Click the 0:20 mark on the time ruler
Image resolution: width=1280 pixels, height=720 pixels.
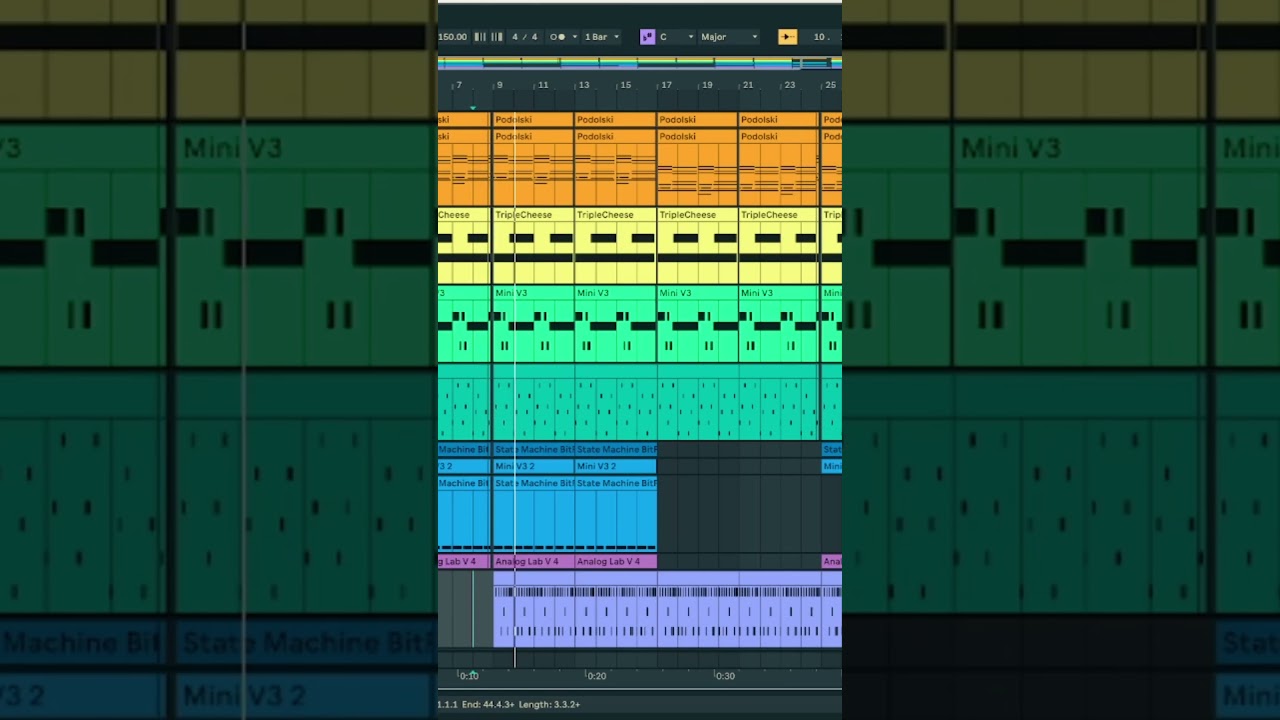(x=596, y=676)
